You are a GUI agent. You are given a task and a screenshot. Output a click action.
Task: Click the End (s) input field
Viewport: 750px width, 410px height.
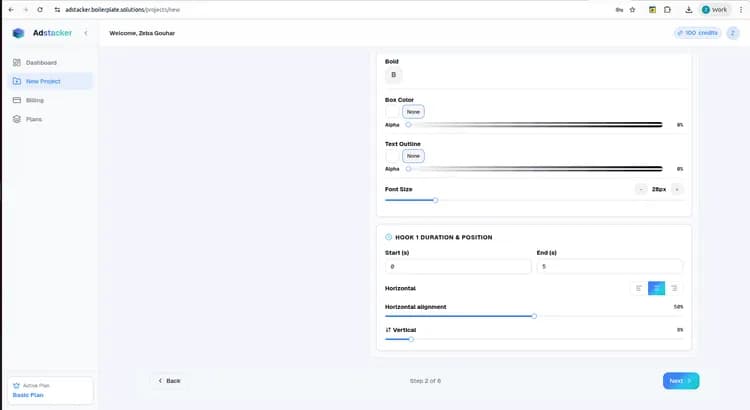[x=610, y=266]
